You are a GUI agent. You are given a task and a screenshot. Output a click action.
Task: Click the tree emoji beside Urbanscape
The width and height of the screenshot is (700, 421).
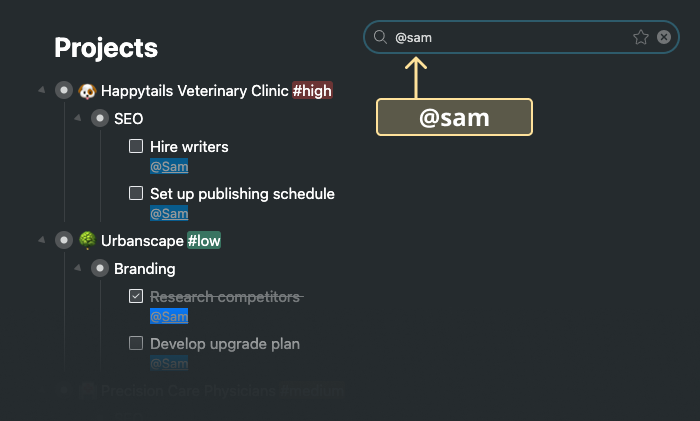point(88,240)
